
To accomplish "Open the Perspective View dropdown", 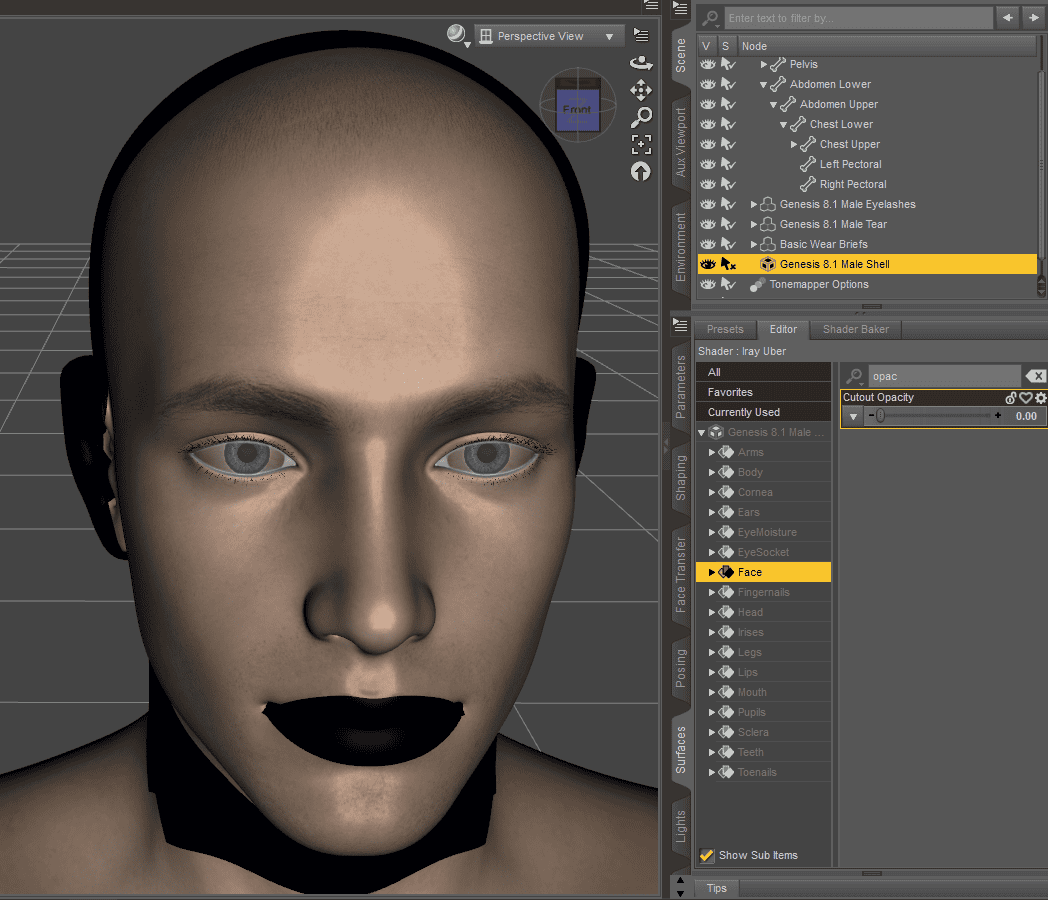I will (549, 35).
